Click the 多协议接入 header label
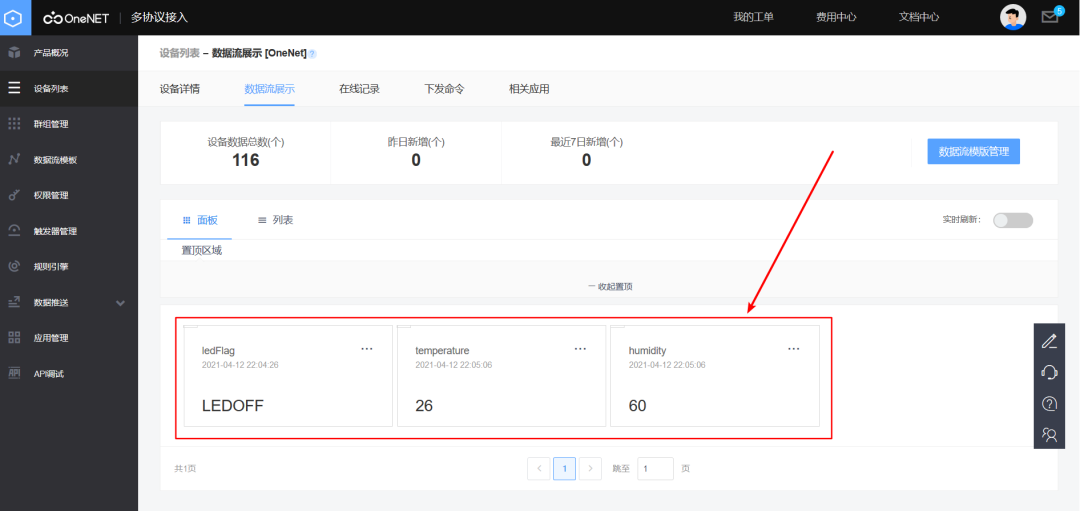1080x511 pixels. [159, 18]
